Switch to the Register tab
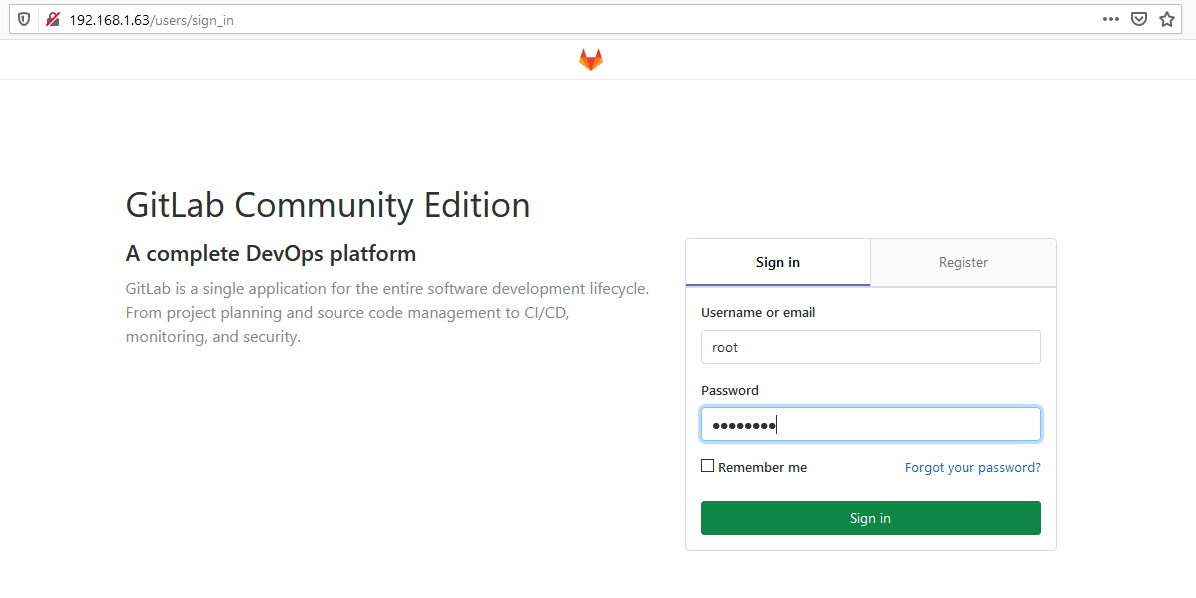 coord(963,262)
